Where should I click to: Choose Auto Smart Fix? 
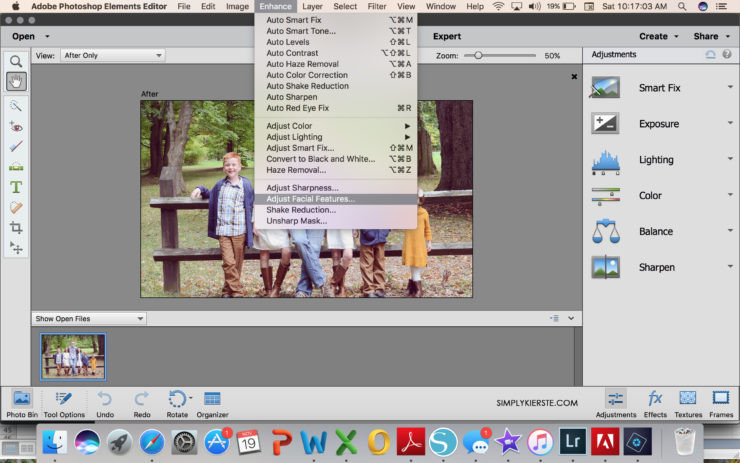coord(336,20)
